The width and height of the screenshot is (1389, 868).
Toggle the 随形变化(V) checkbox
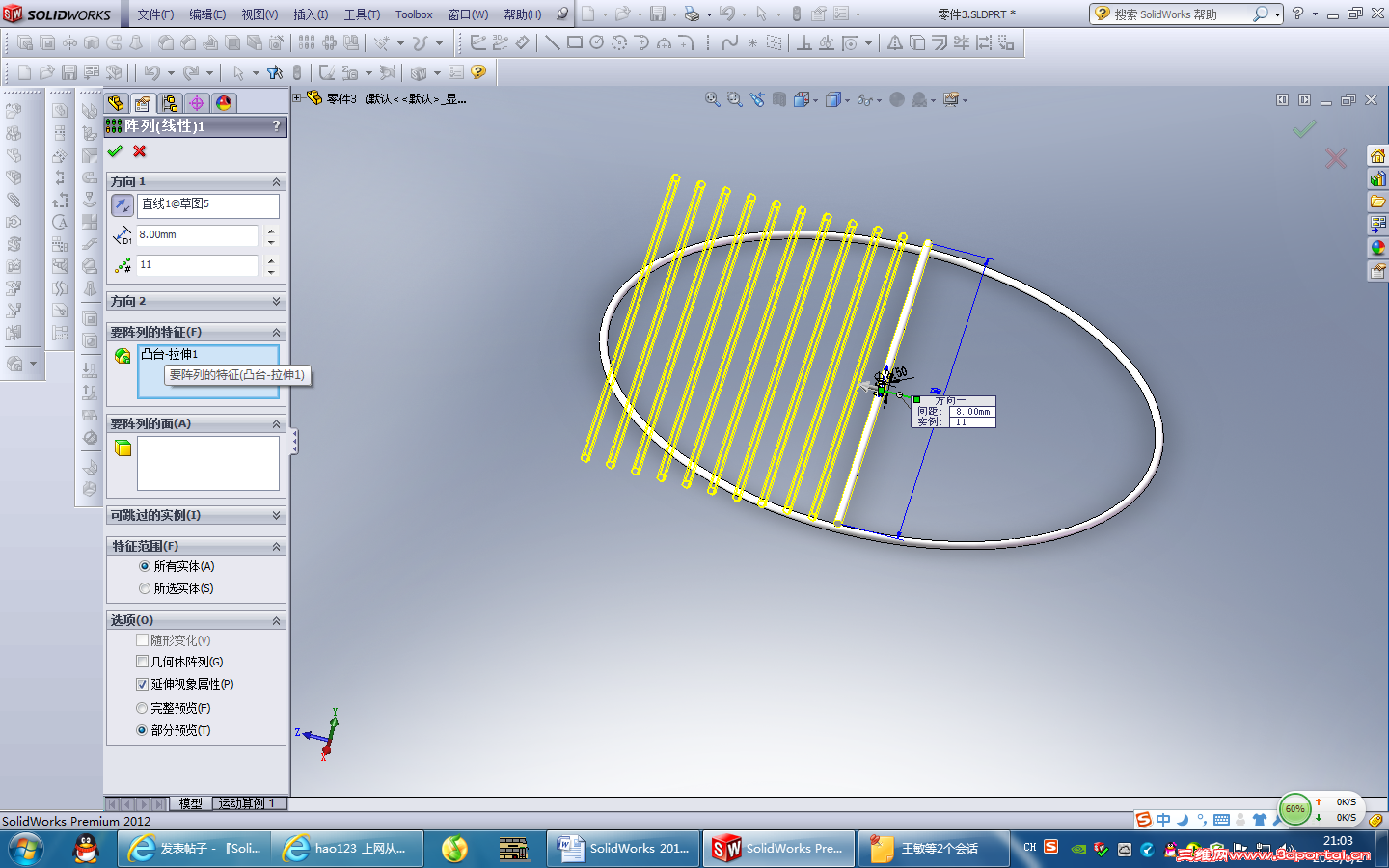pos(142,640)
